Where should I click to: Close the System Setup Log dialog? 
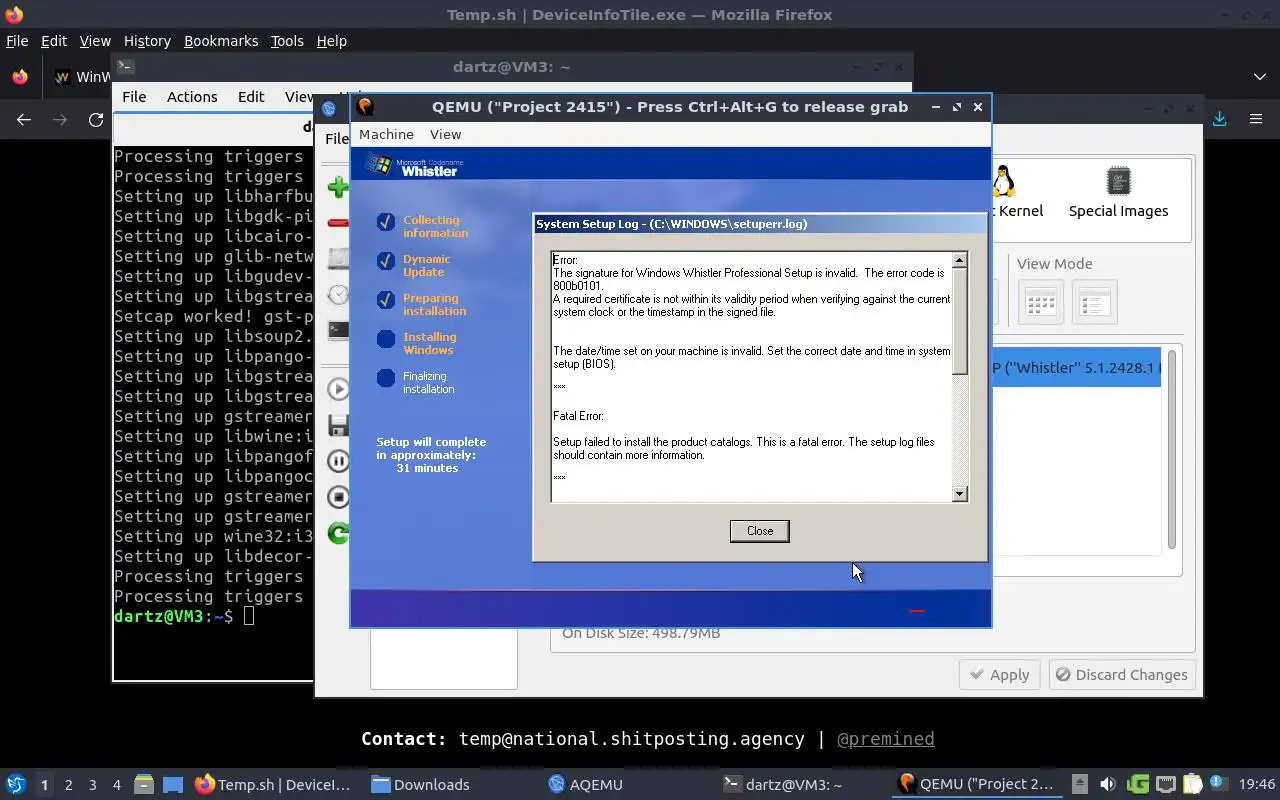pyautogui.click(x=760, y=531)
